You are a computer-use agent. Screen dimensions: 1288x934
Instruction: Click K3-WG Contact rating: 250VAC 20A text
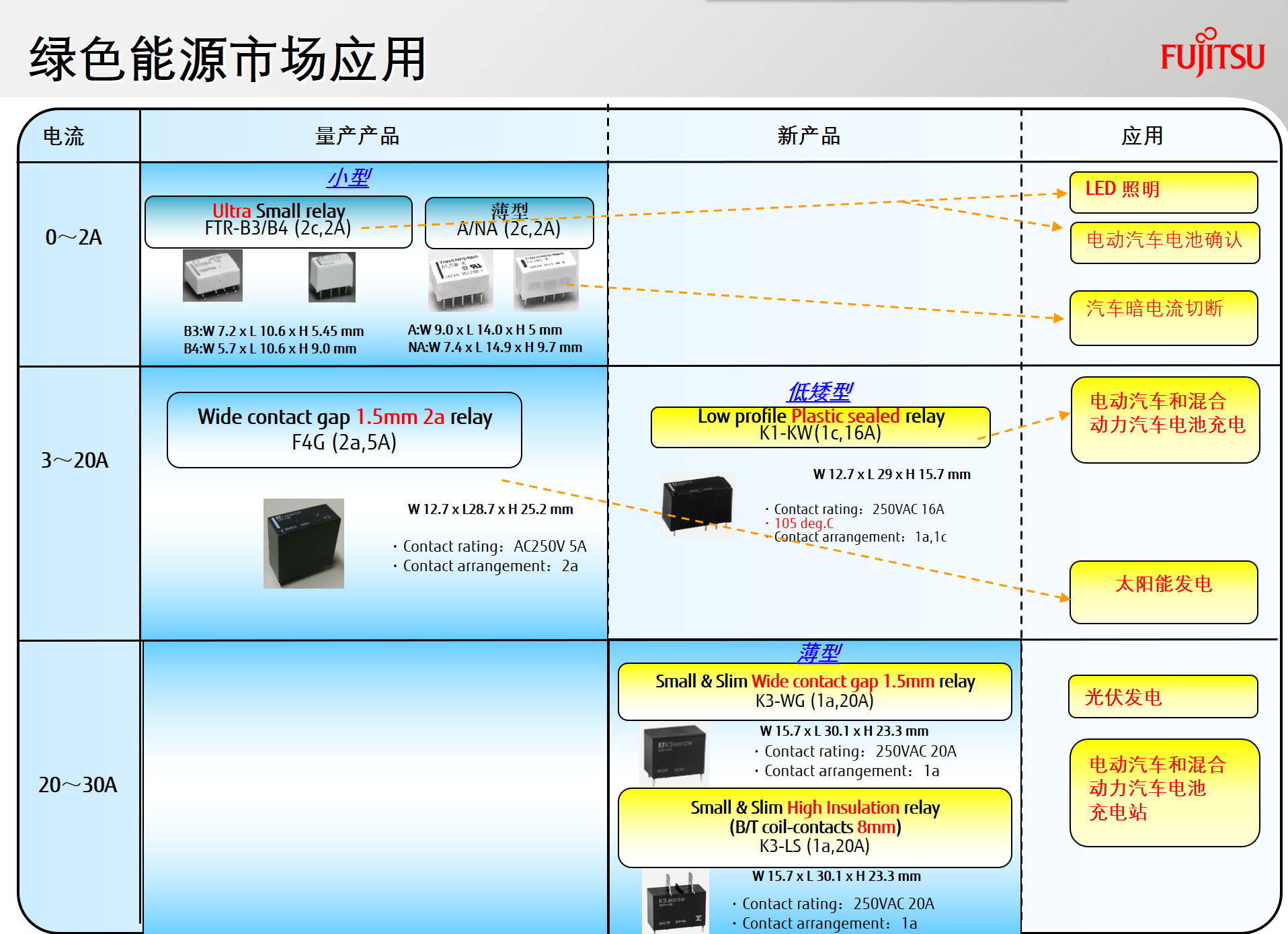856,751
